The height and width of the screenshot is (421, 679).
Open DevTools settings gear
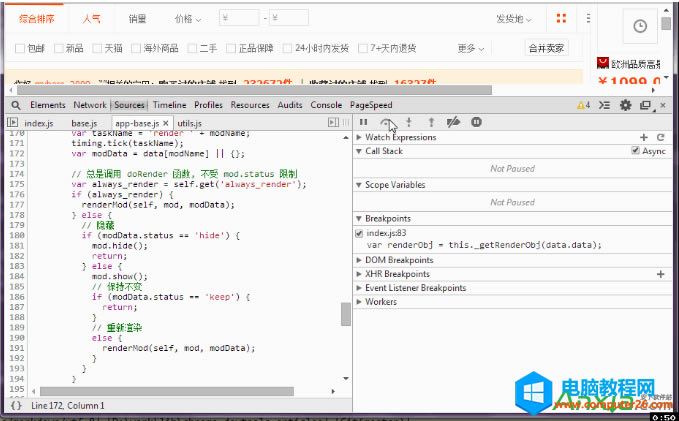pos(626,105)
